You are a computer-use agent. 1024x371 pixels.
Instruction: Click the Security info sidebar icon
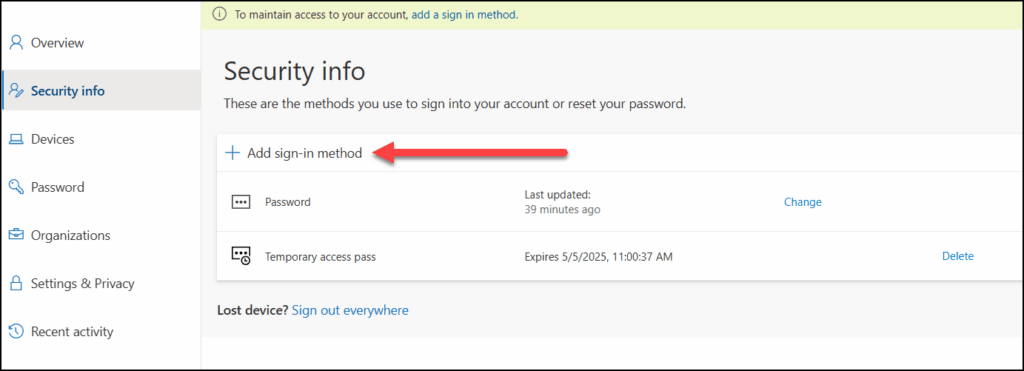16,91
